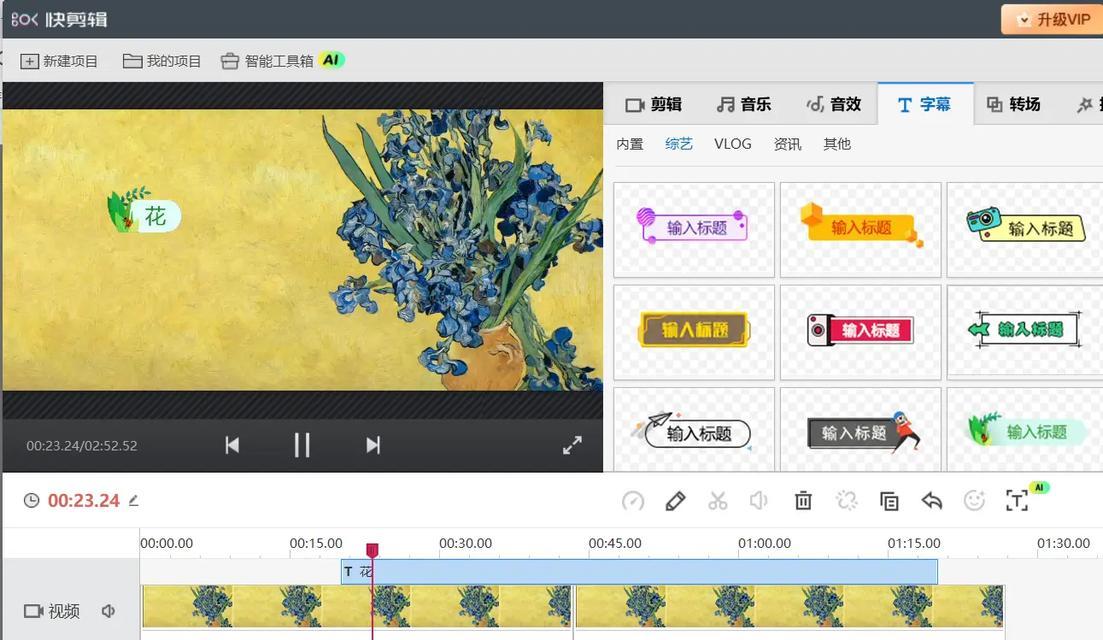Viewport: 1103px width, 640px height.
Task: Click the 01:00.00 mark on ruler
Action: (765, 544)
